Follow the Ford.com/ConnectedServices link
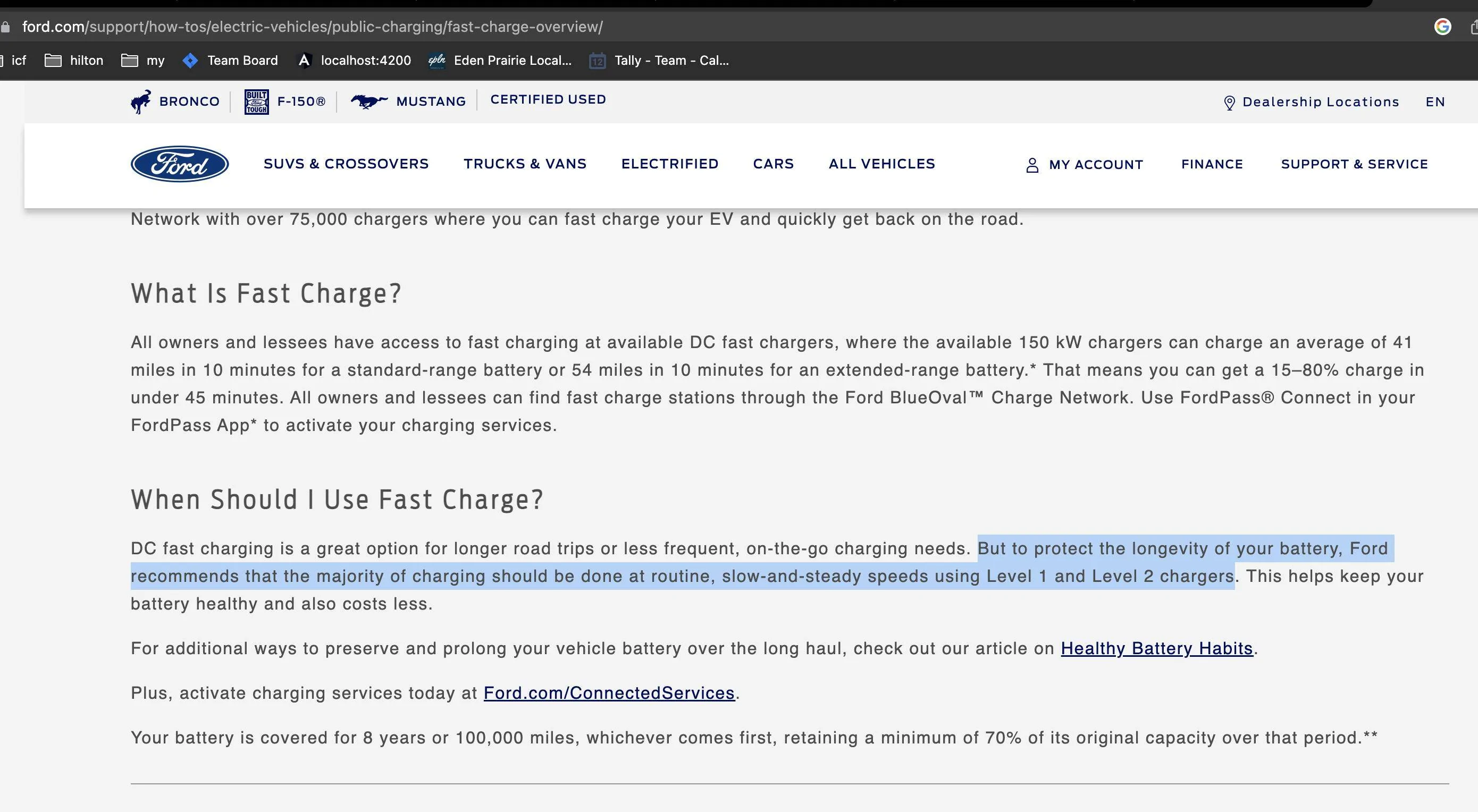1478x812 pixels. click(609, 693)
